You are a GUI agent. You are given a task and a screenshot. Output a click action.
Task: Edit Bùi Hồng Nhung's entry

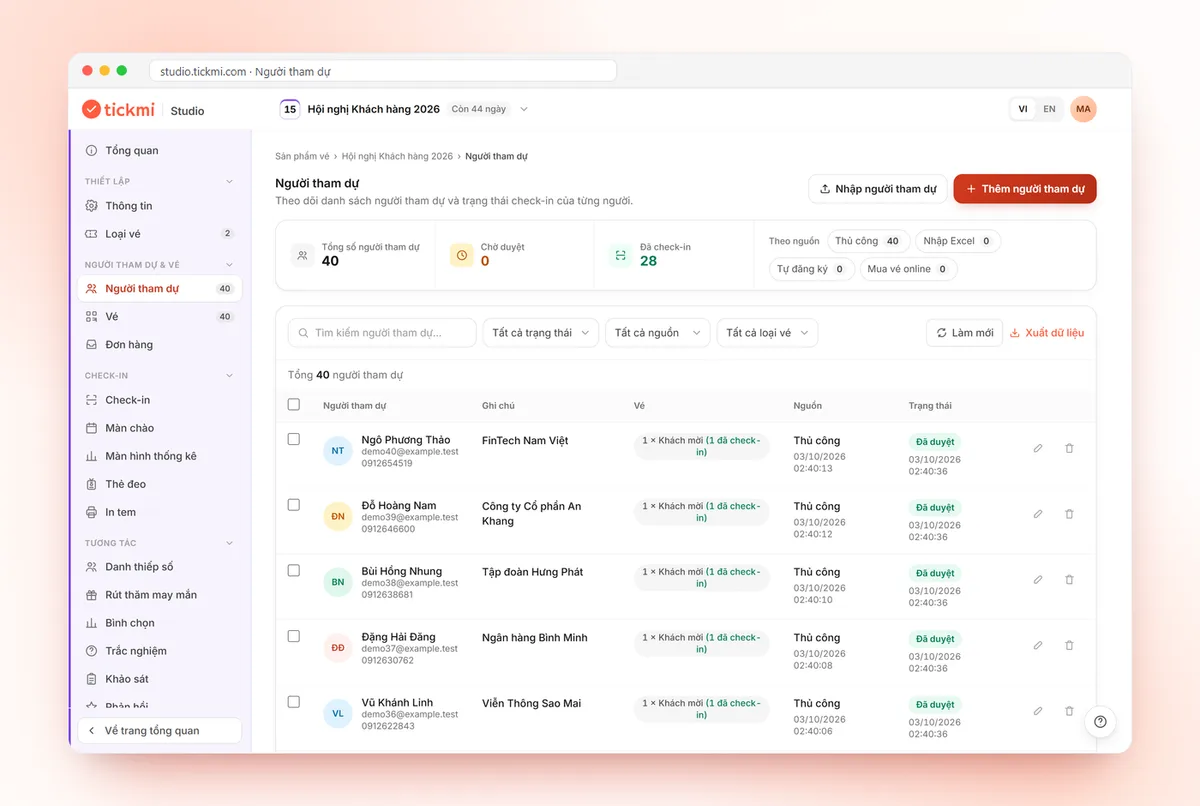1038,580
